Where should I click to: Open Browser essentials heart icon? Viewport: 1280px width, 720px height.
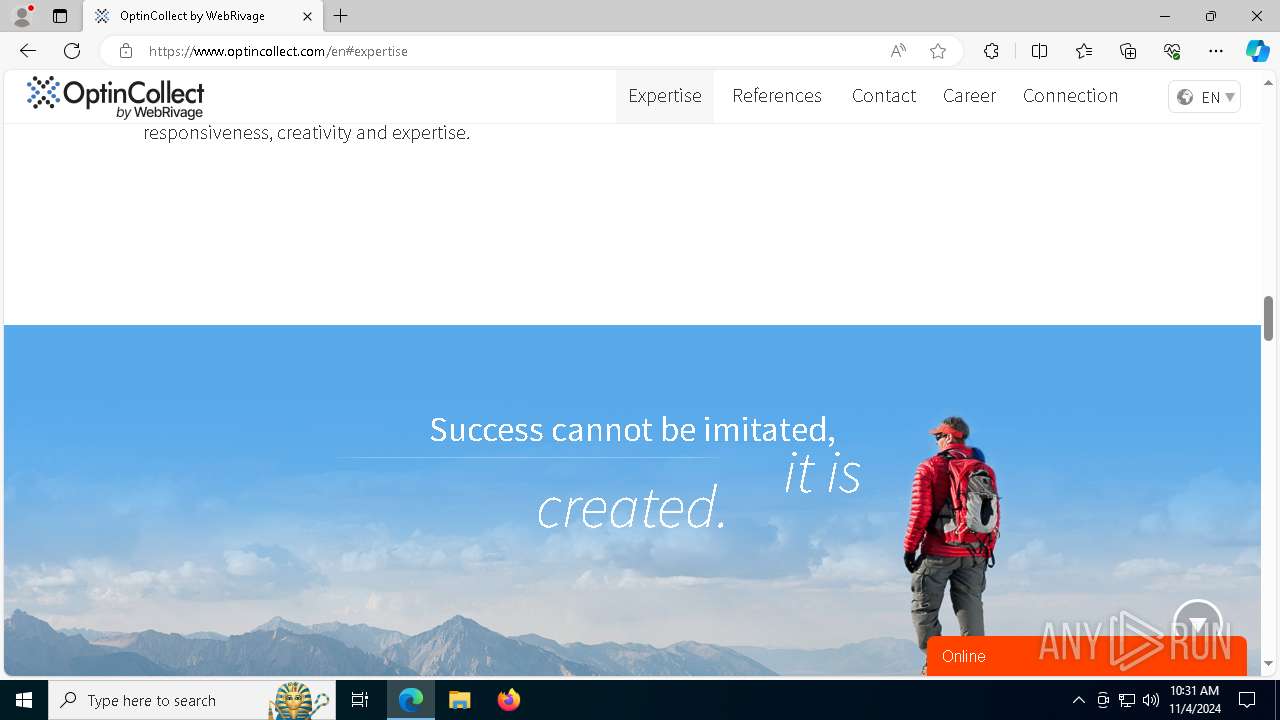[1172, 51]
